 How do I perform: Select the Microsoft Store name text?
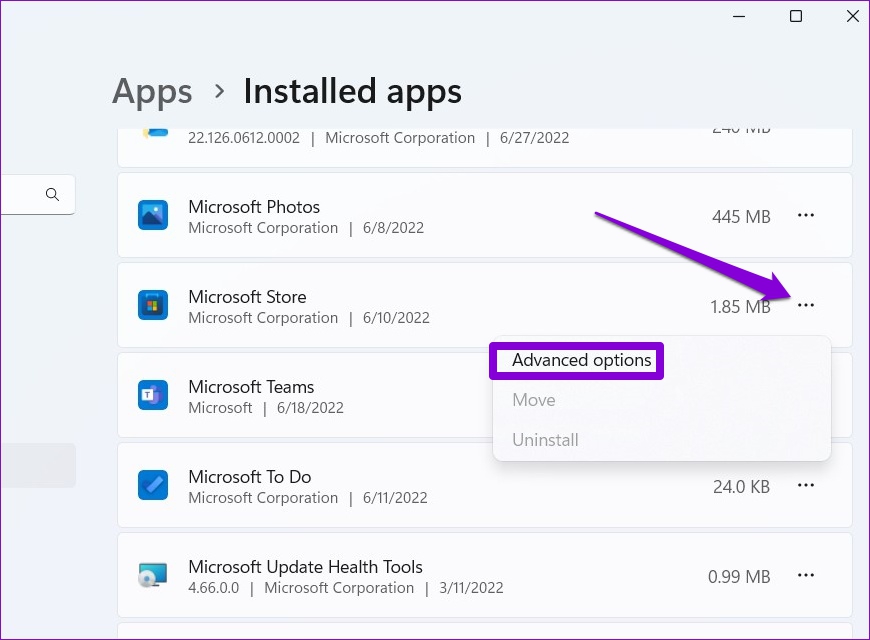coord(247,296)
